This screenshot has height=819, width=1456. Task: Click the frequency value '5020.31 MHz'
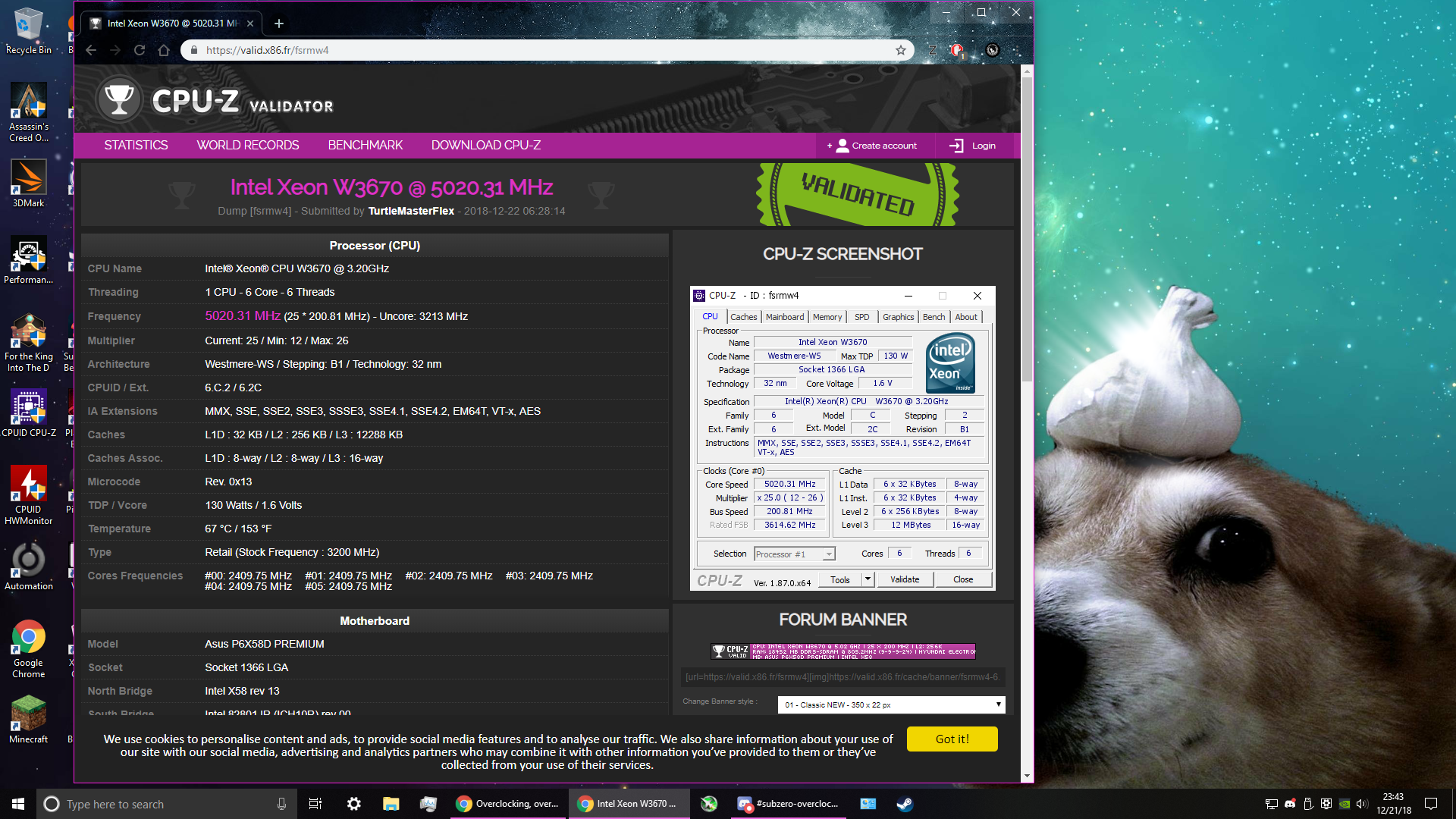[243, 315]
